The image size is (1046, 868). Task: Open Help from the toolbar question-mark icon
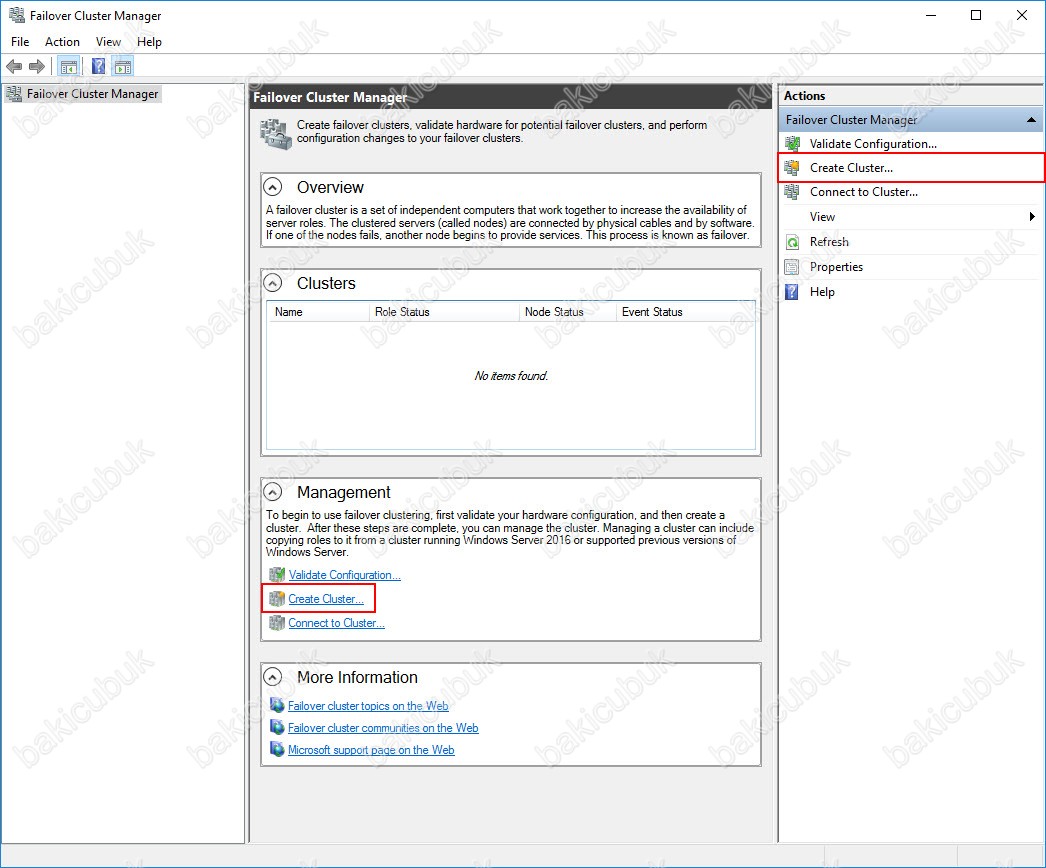pyautogui.click(x=98, y=66)
